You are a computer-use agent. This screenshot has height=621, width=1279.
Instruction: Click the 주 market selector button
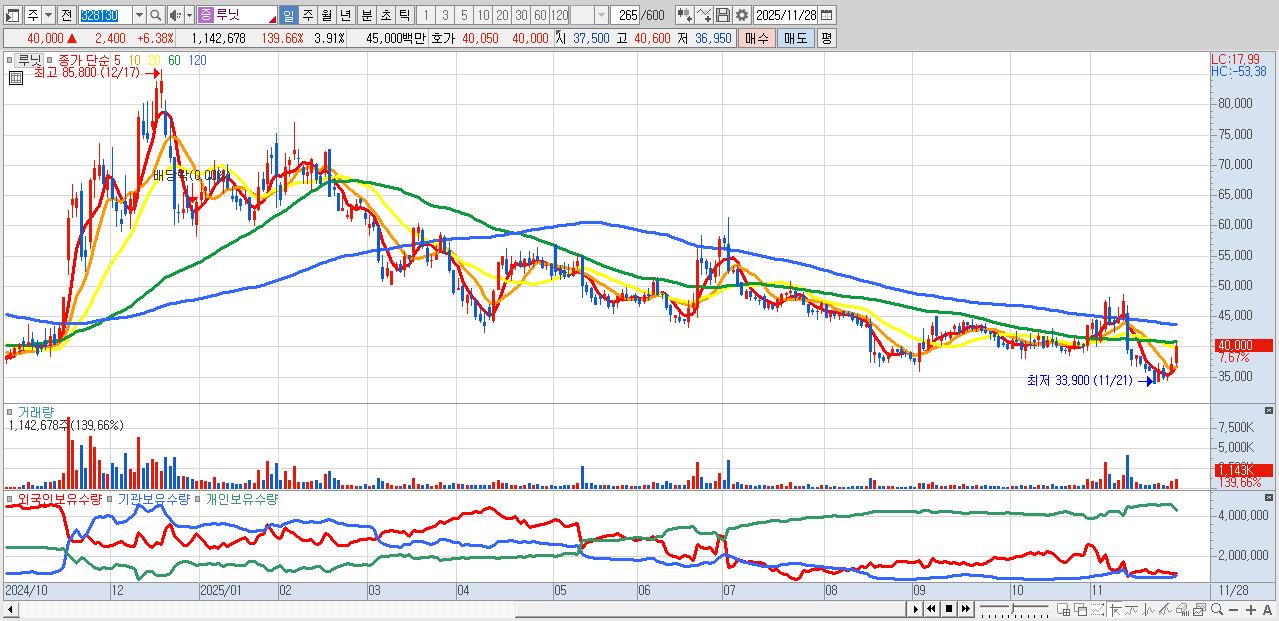tap(31, 15)
